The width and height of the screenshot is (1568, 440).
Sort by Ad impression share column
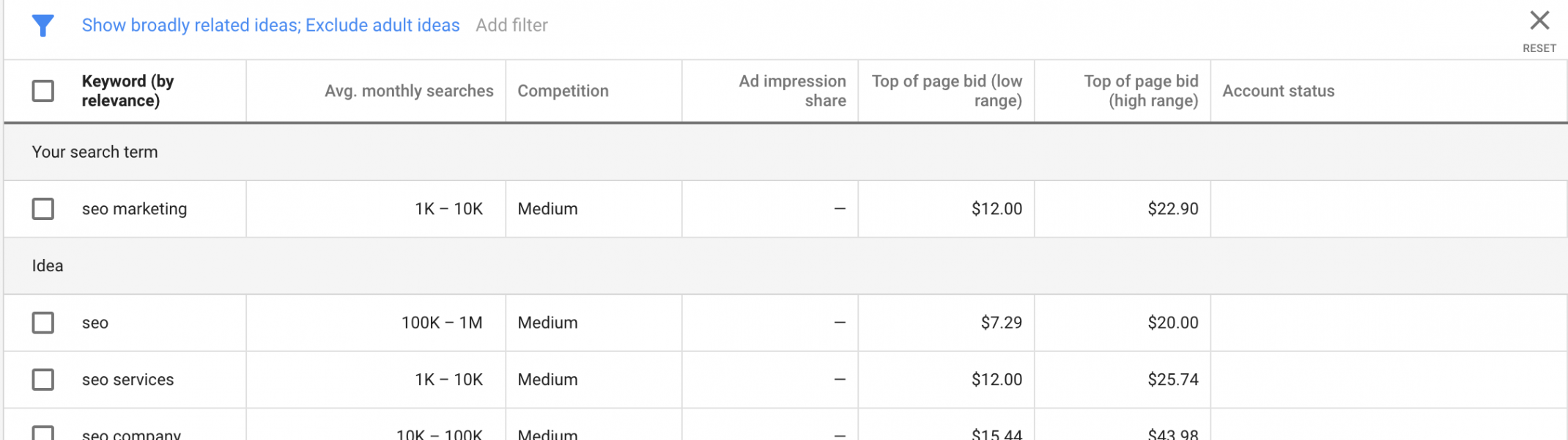click(x=792, y=91)
